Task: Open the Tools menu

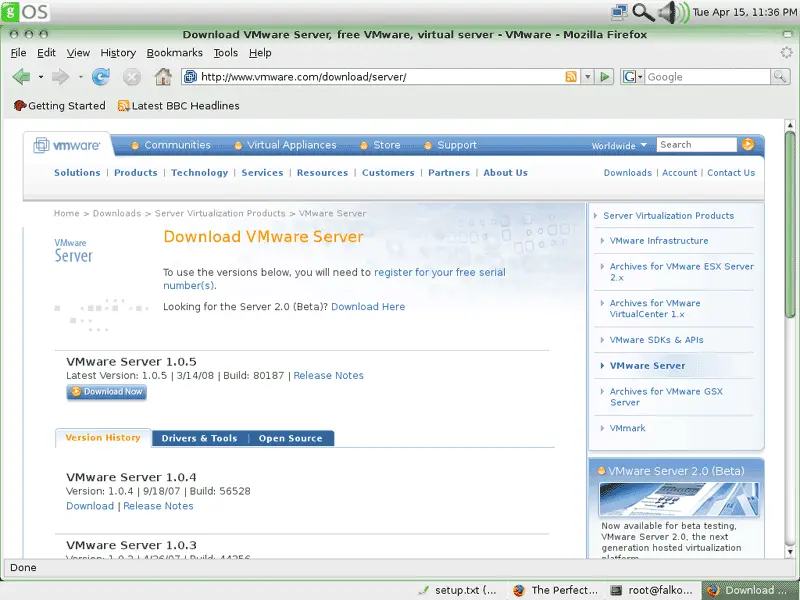Action: point(226,53)
